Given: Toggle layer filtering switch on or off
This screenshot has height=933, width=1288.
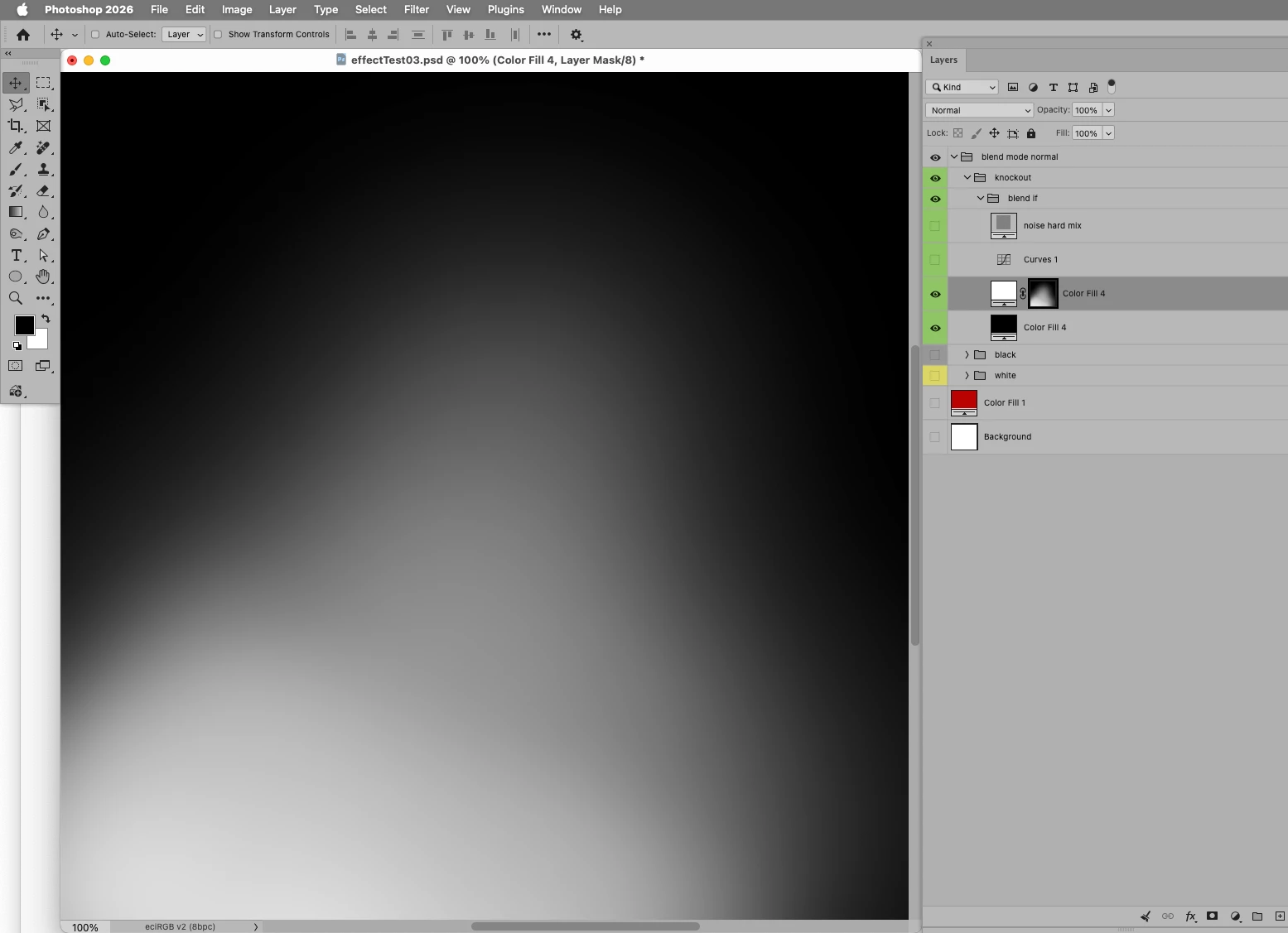Looking at the screenshot, I should coord(1112,86).
